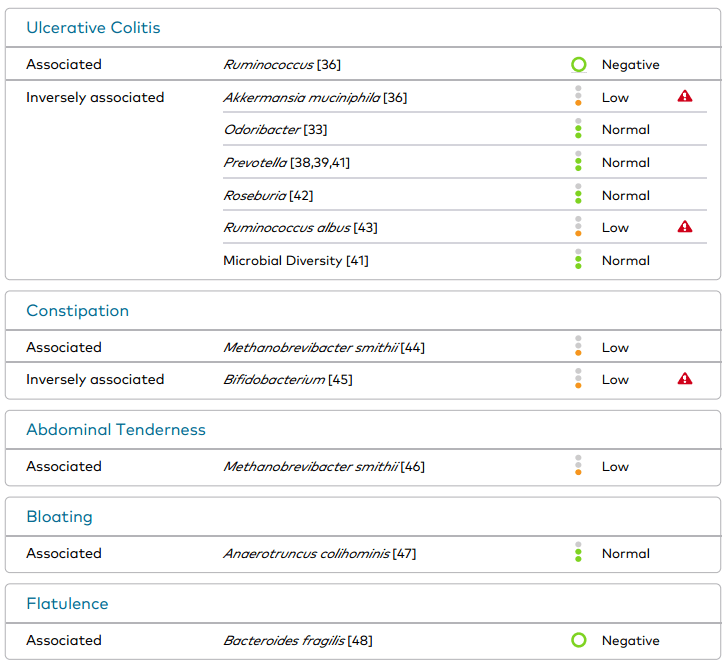Click the Roseburia organism name
Screen dimensions: 723x671
tap(254, 196)
